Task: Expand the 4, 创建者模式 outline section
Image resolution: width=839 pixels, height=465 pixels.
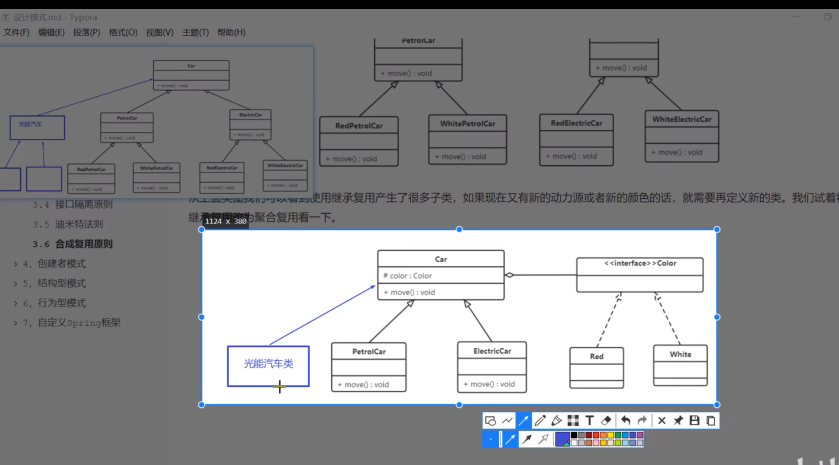Action: tap(15, 264)
